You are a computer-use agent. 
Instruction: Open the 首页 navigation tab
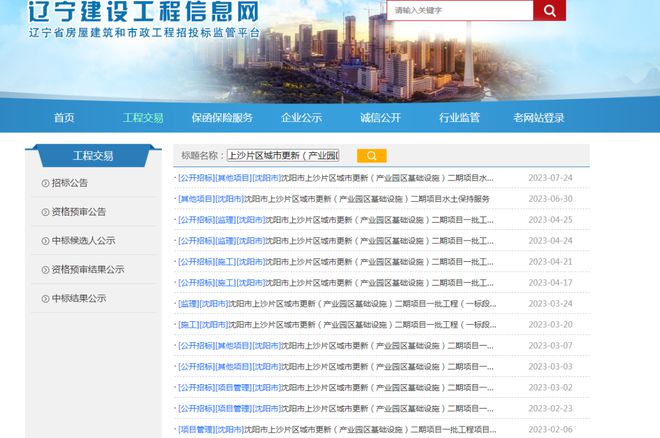pyautogui.click(x=64, y=118)
